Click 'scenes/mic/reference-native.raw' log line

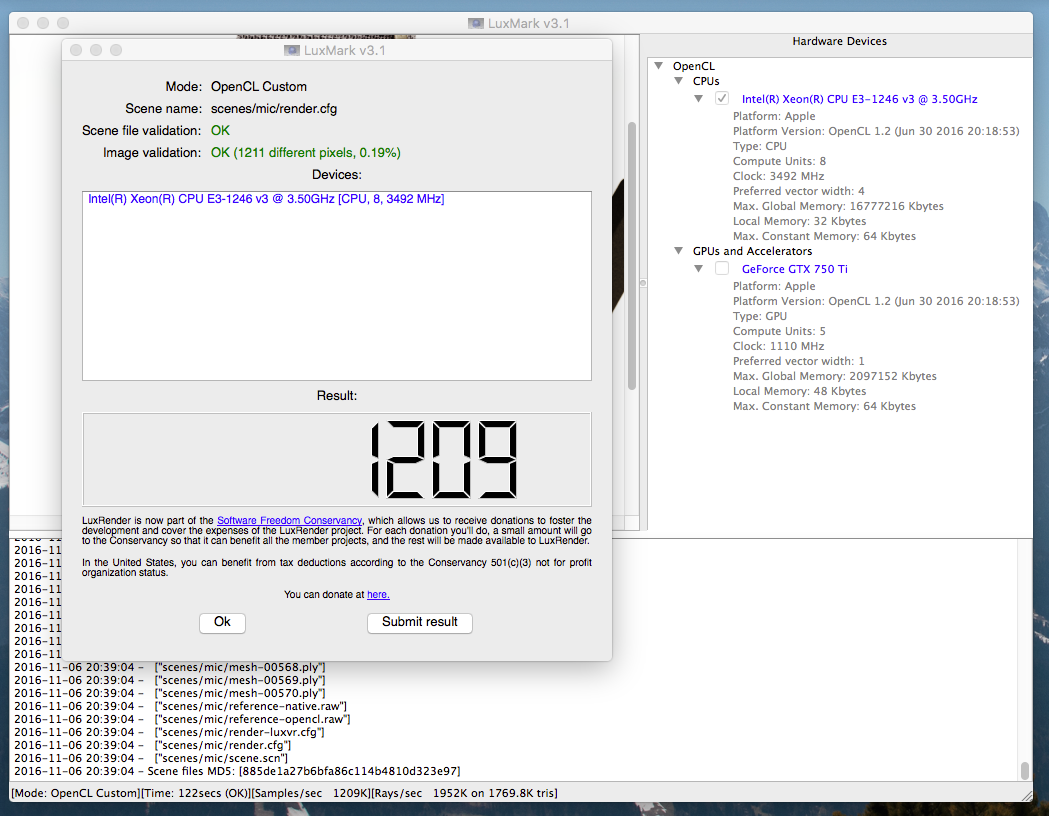[181, 706]
